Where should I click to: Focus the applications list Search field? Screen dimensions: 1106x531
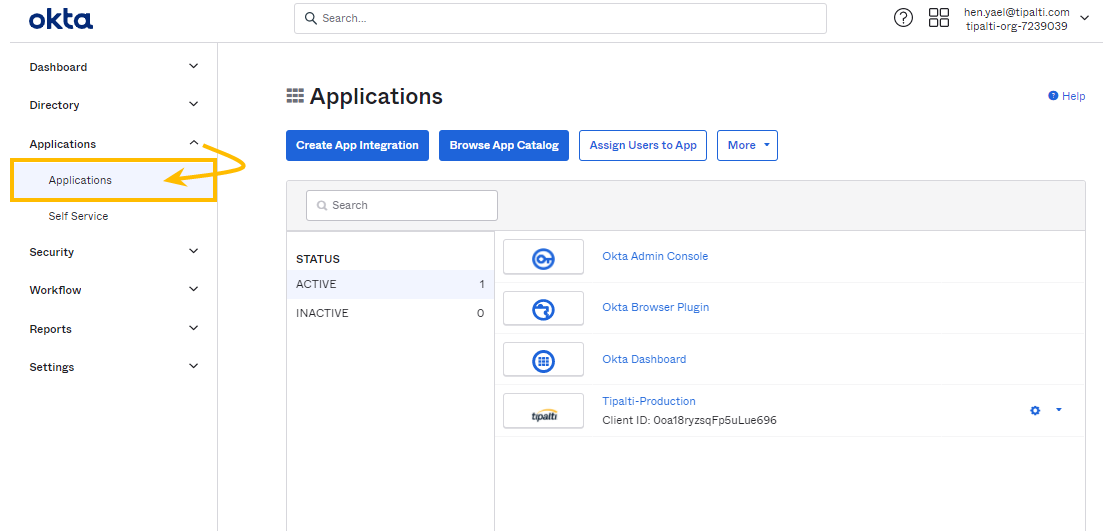click(x=402, y=205)
